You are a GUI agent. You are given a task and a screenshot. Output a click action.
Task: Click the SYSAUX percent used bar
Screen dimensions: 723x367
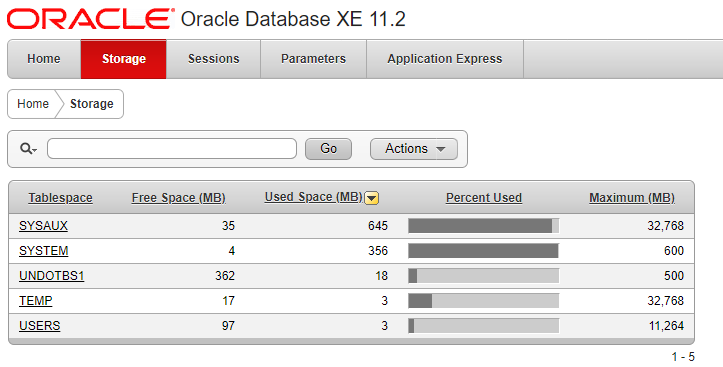[x=484, y=226]
